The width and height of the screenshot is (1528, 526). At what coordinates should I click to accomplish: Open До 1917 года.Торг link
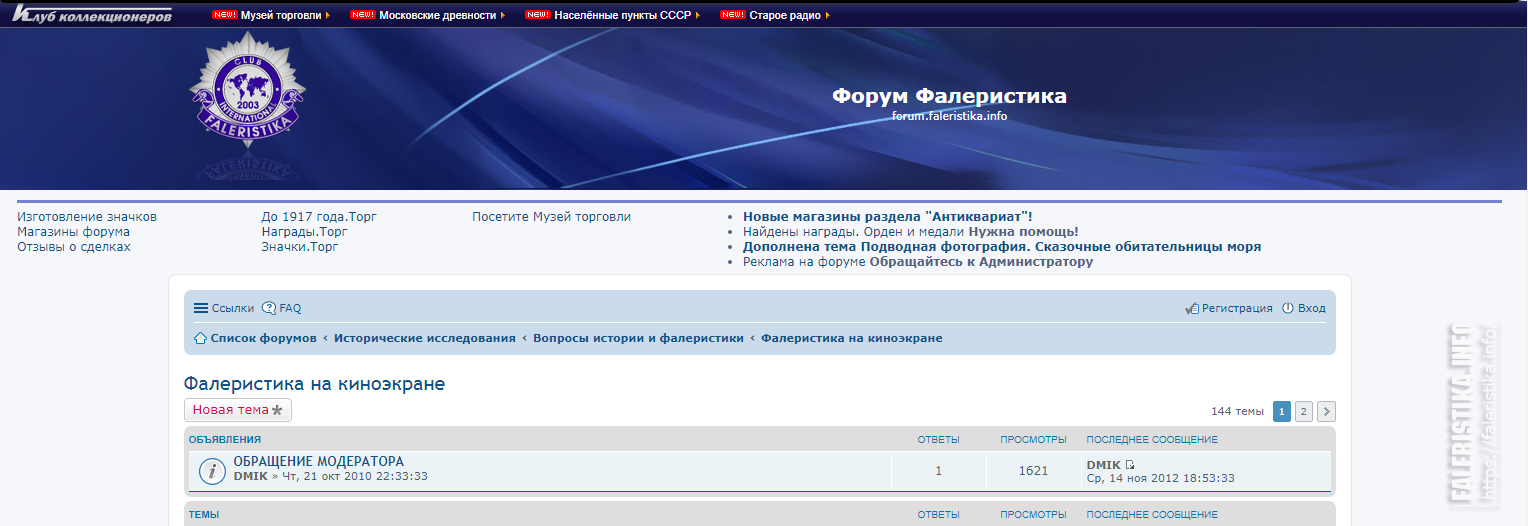coord(319,216)
